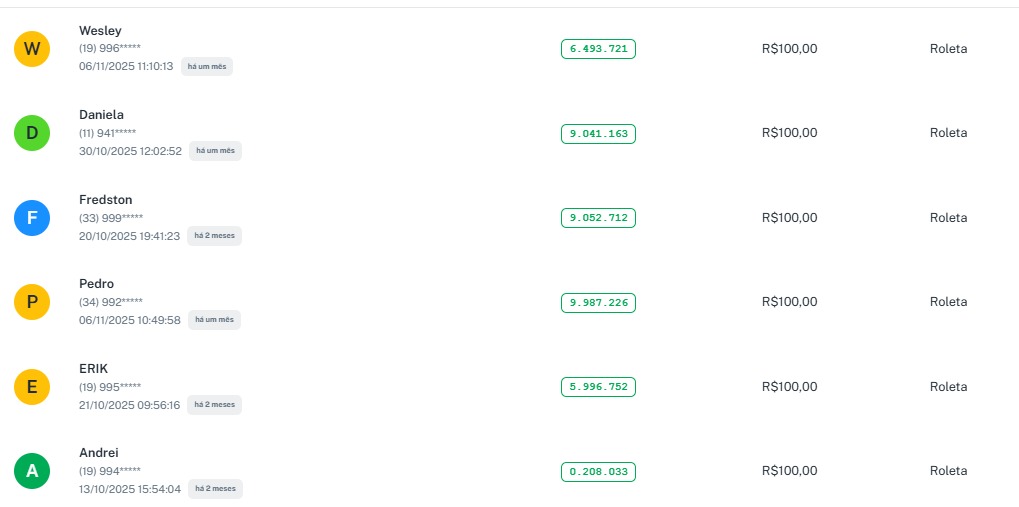This screenshot has height=507, width=1019.
Task: Click "há um mês" tag for Wesley
Action: coord(207,66)
